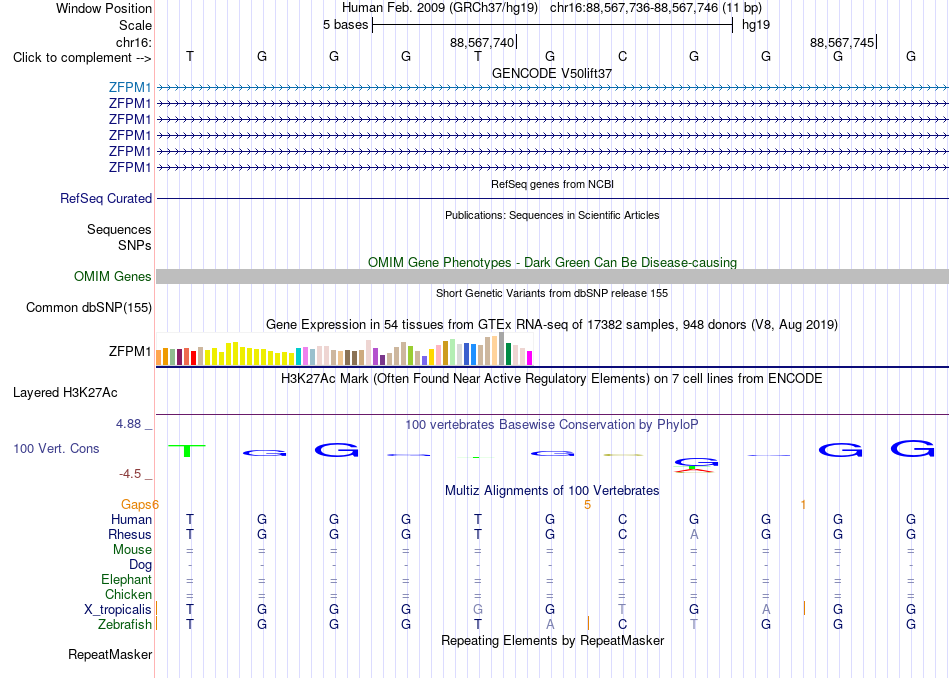
Task: Click the 4.88 PhyloP upper scale value
Action: pyautogui.click(x=128, y=424)
